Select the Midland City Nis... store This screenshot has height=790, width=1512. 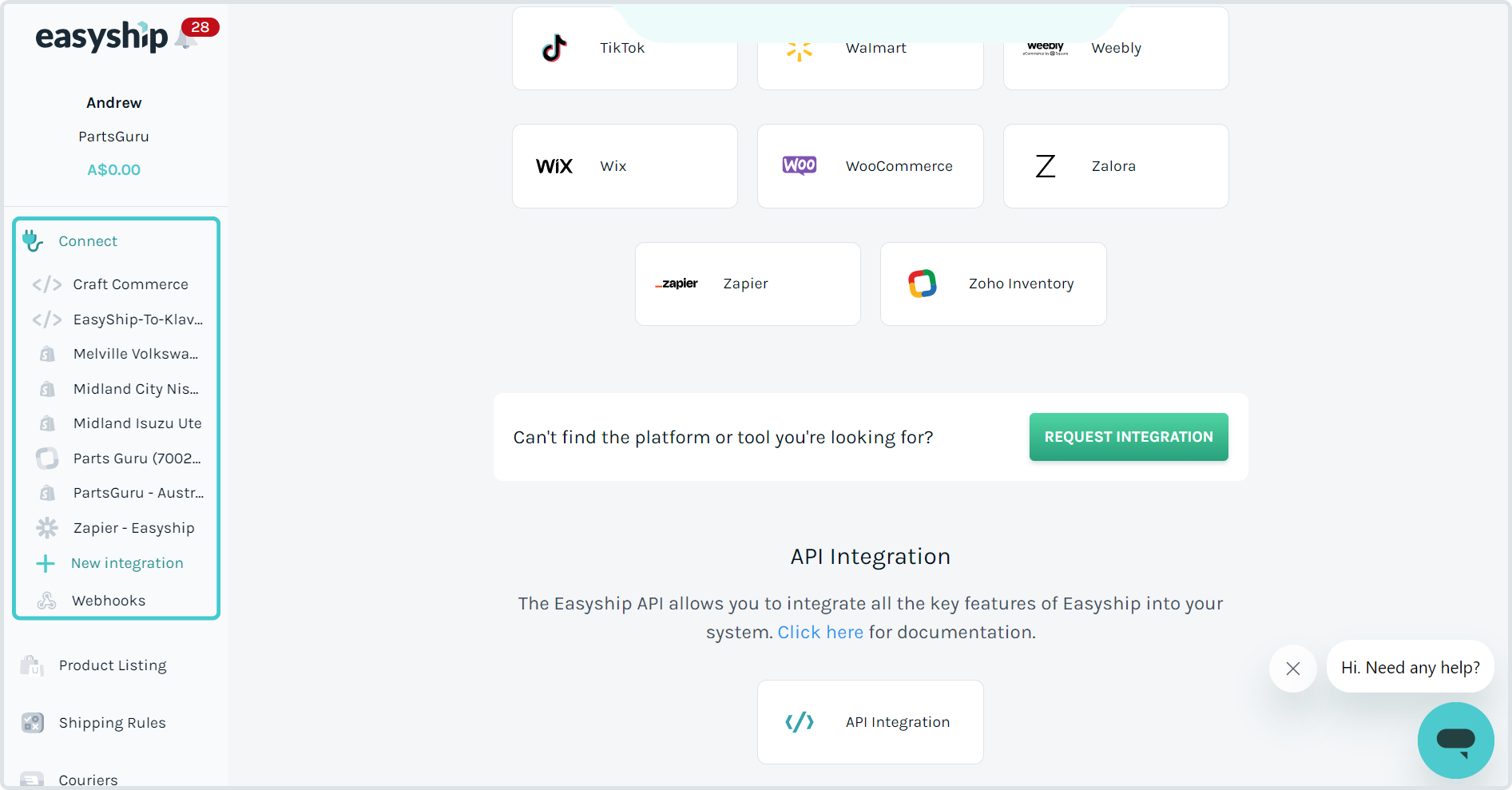pyautogui.click(x=136, y=389)
